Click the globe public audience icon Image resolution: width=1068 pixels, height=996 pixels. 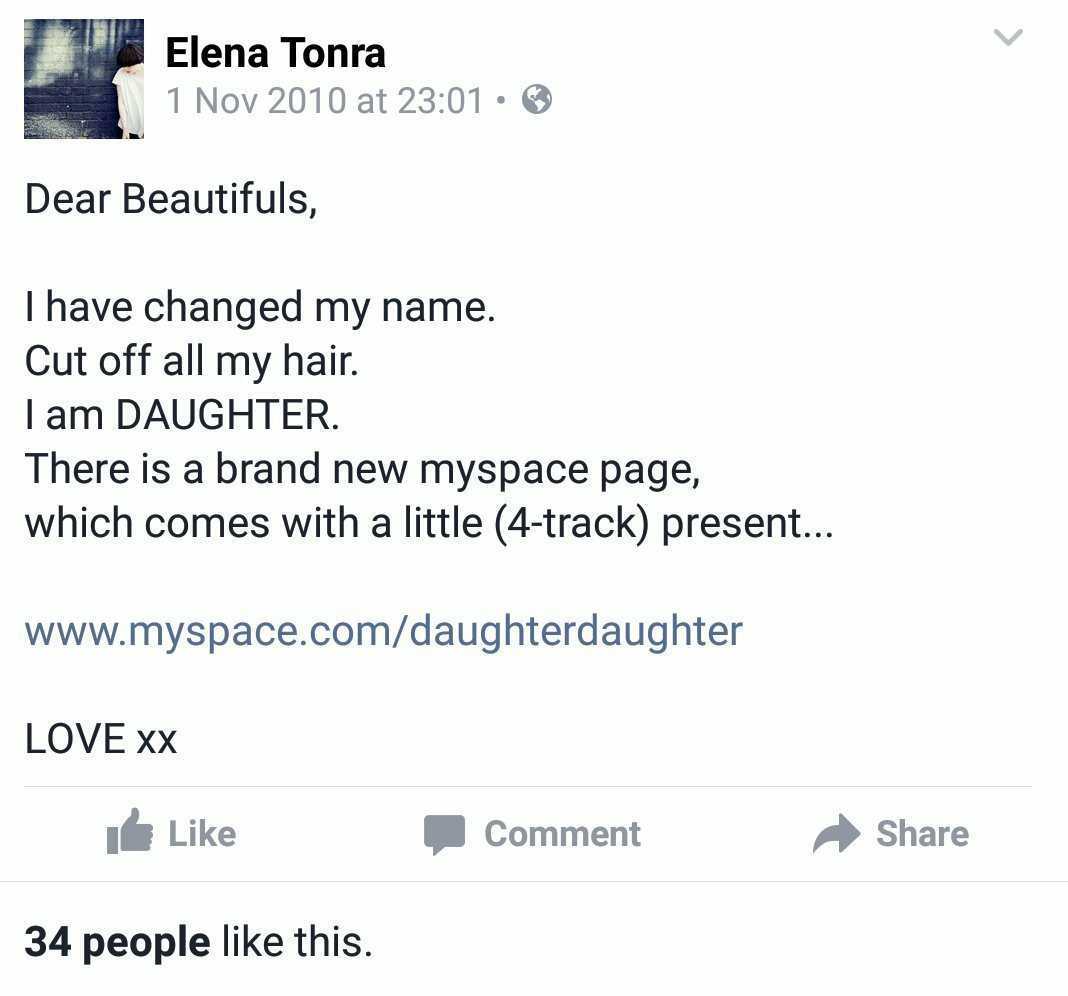point(537,100)
